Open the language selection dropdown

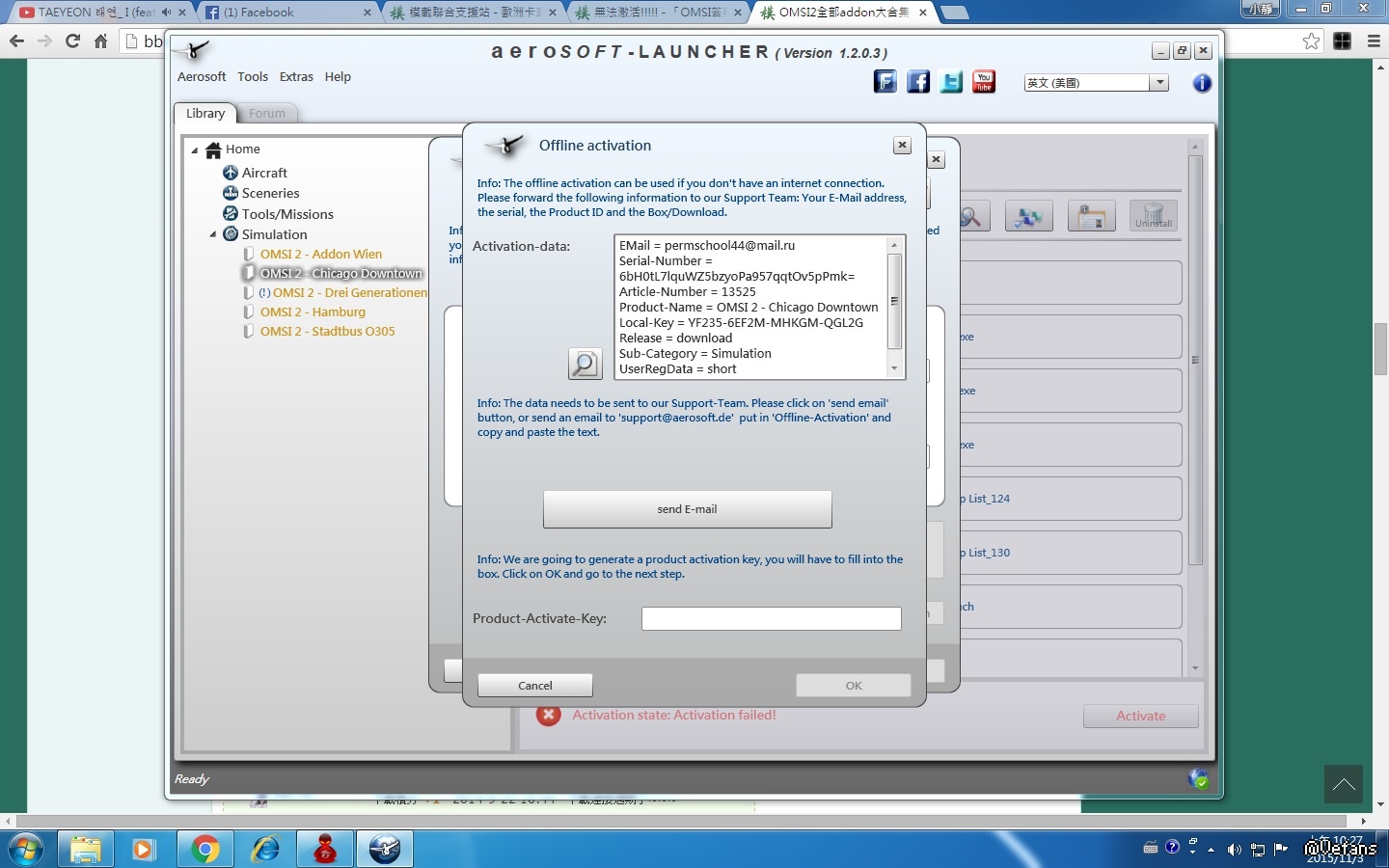[1159, 83]
